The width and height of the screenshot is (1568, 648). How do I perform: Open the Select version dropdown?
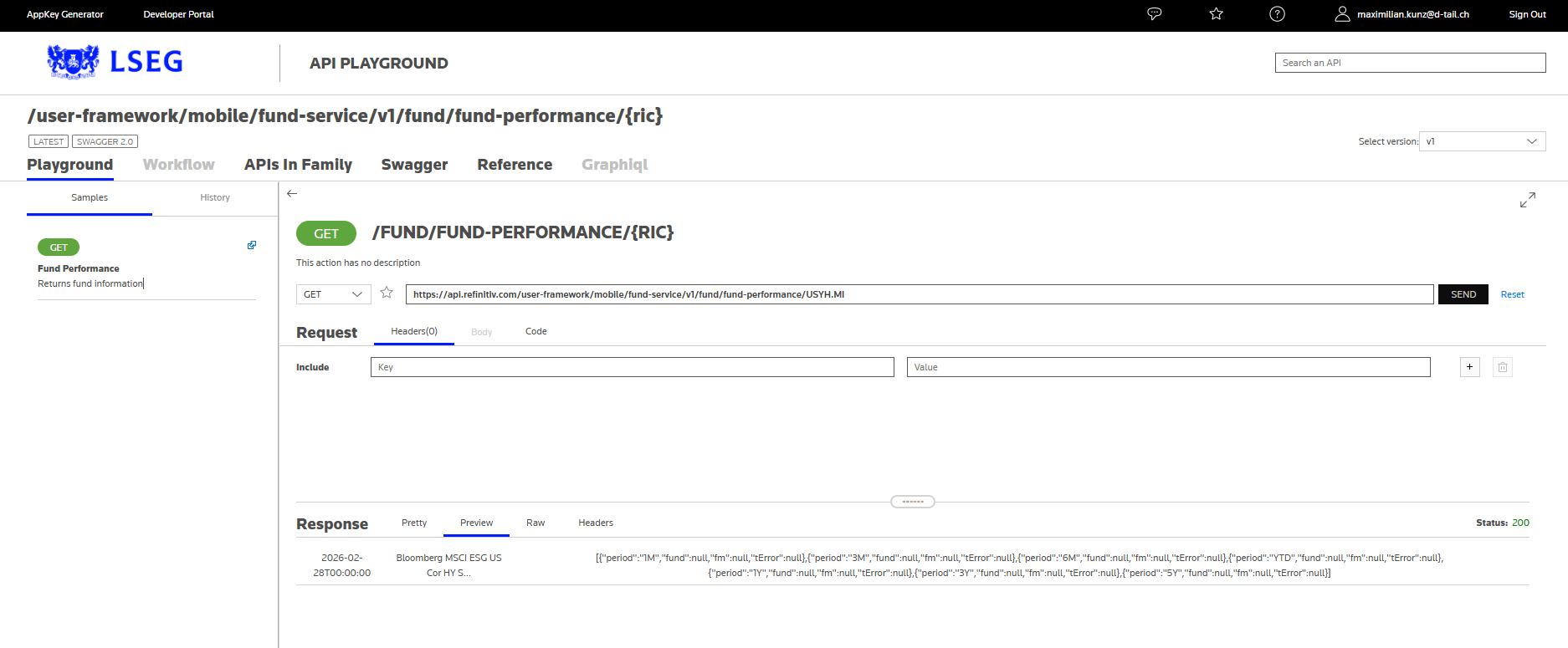pos(1482,141)
